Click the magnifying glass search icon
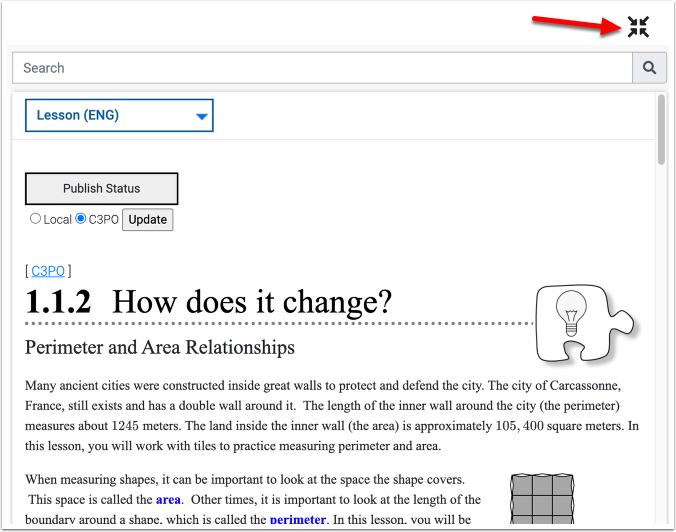The height and width of the screenshot is (532, 676). pos(649,68)
